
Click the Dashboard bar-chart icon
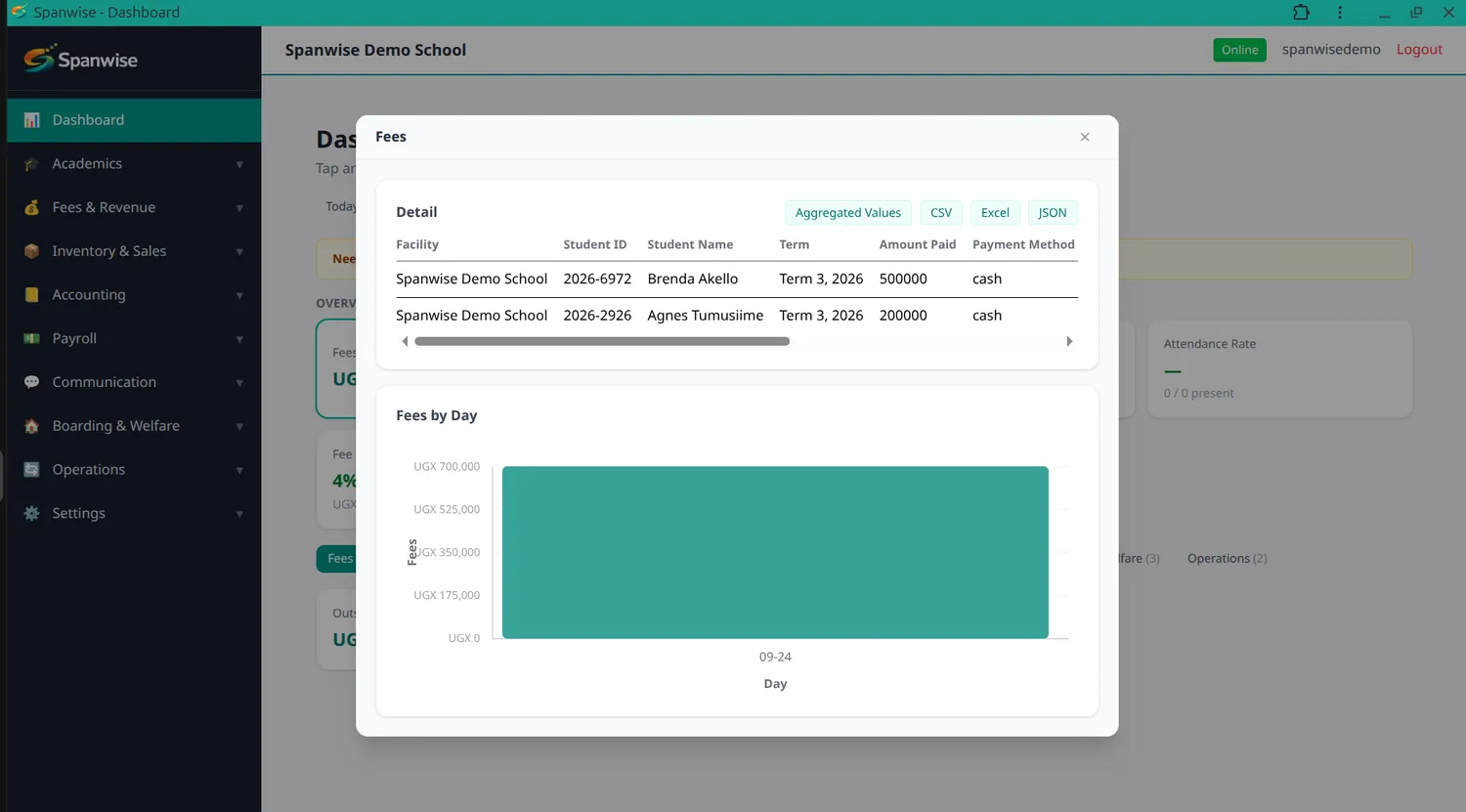(x=32, y=120)
